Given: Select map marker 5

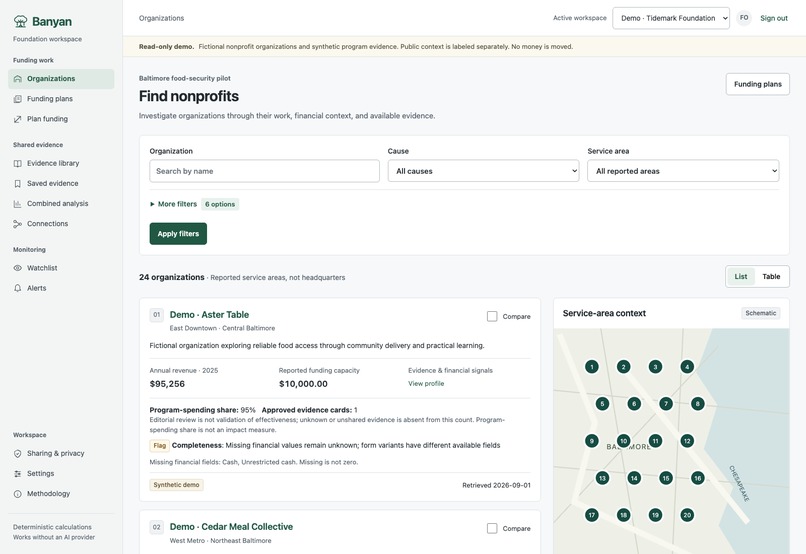Looking at the screenshot, I should (x=602, y=404).
